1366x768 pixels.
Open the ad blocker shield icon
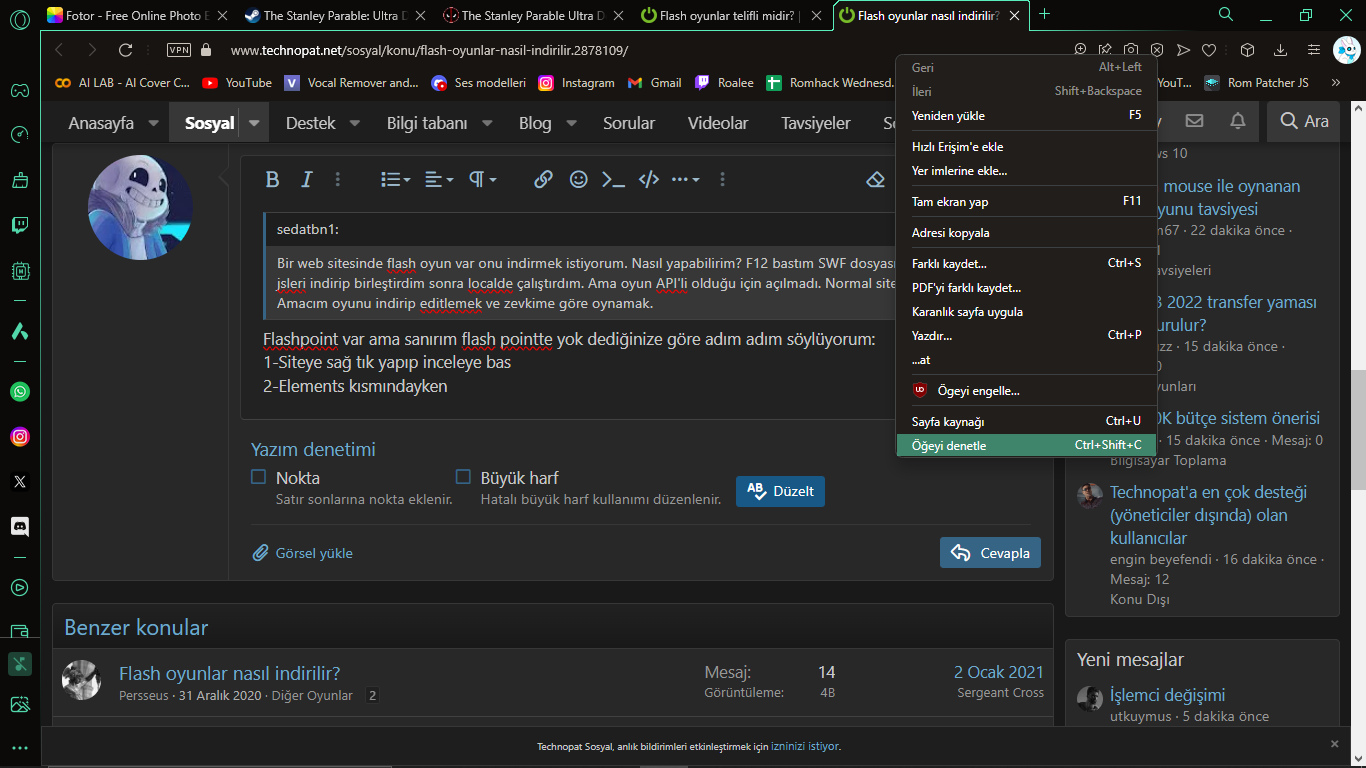(x=1157, y=50)
